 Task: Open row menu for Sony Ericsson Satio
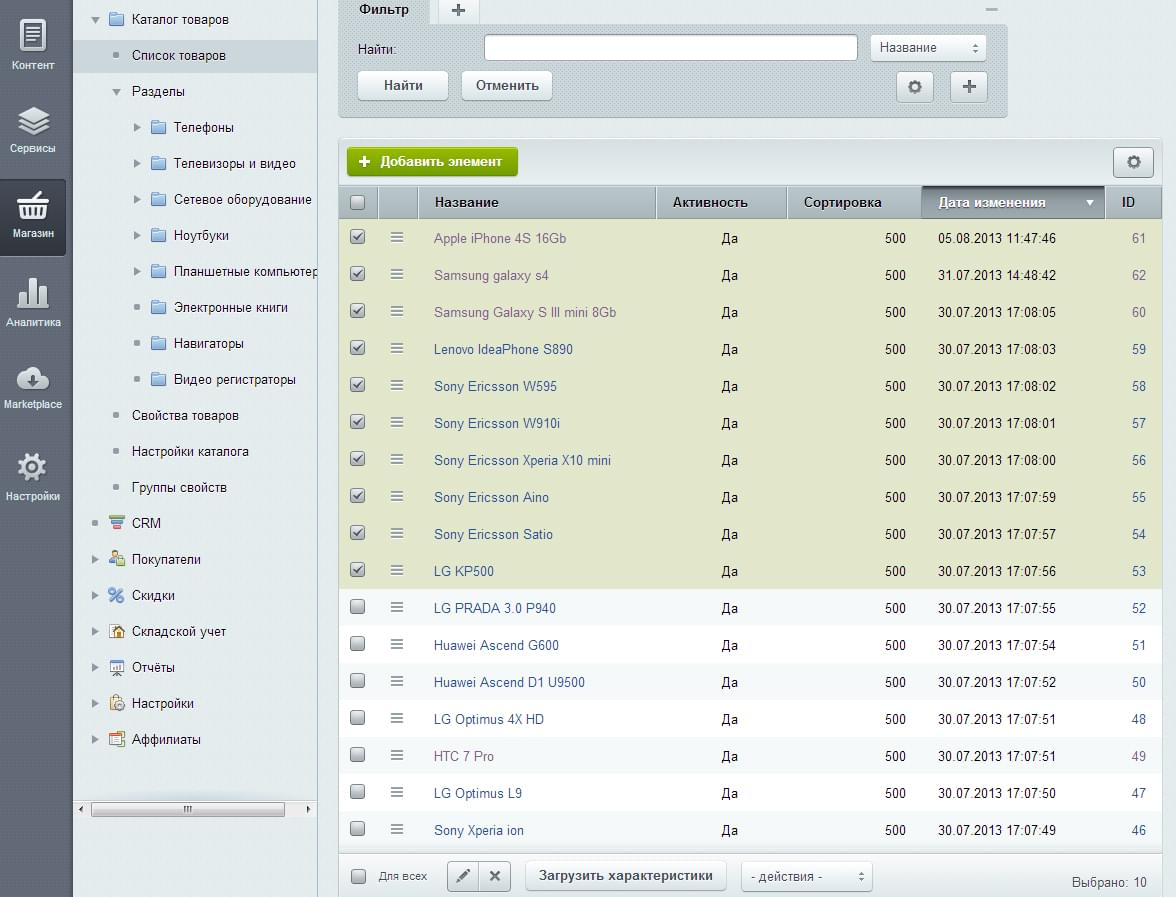point(397,533)
